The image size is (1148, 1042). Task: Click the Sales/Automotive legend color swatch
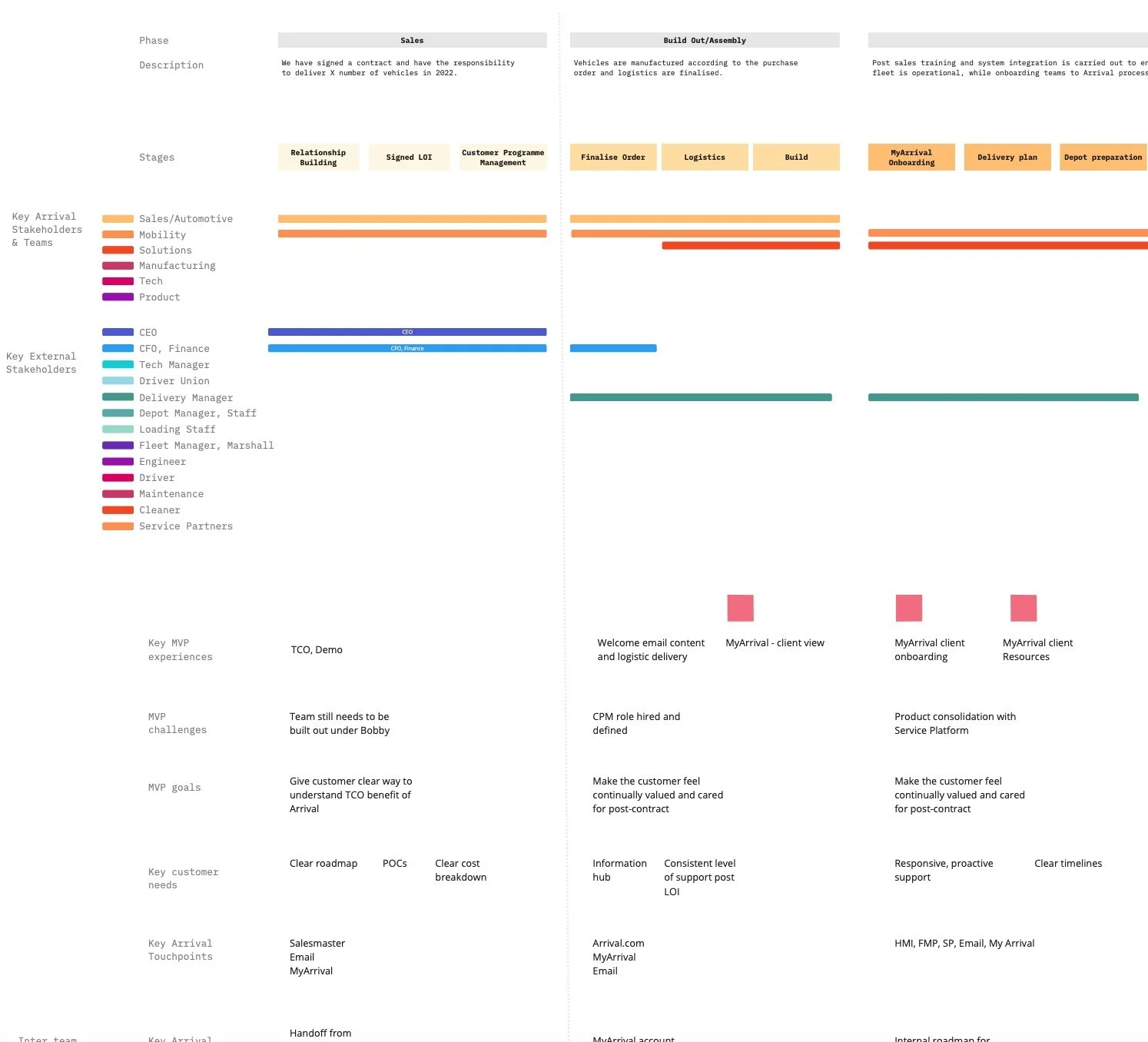point(118,219)
